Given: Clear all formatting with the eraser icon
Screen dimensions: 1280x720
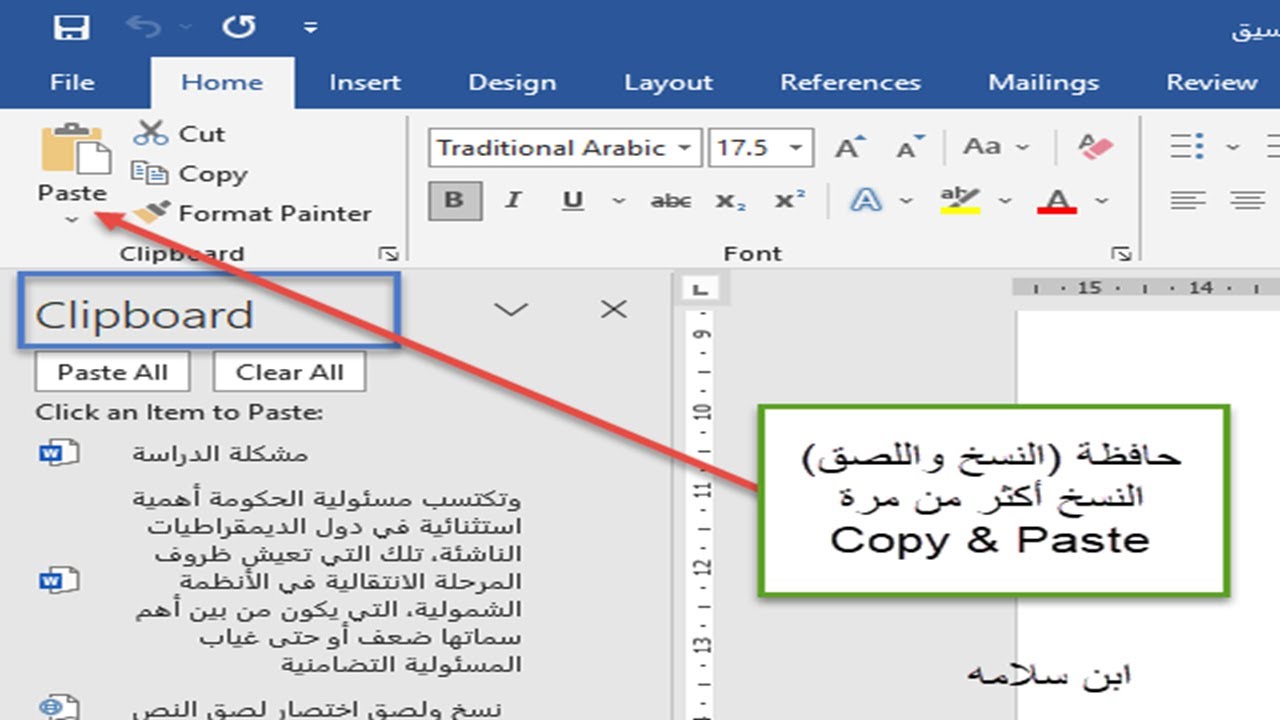Looking at the screenshot, I should (x=1096, y=148).
